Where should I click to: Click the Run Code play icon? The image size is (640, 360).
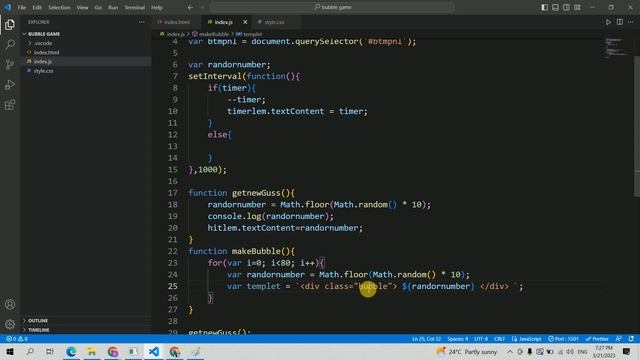pyautogui.click(x=608, y=22)
